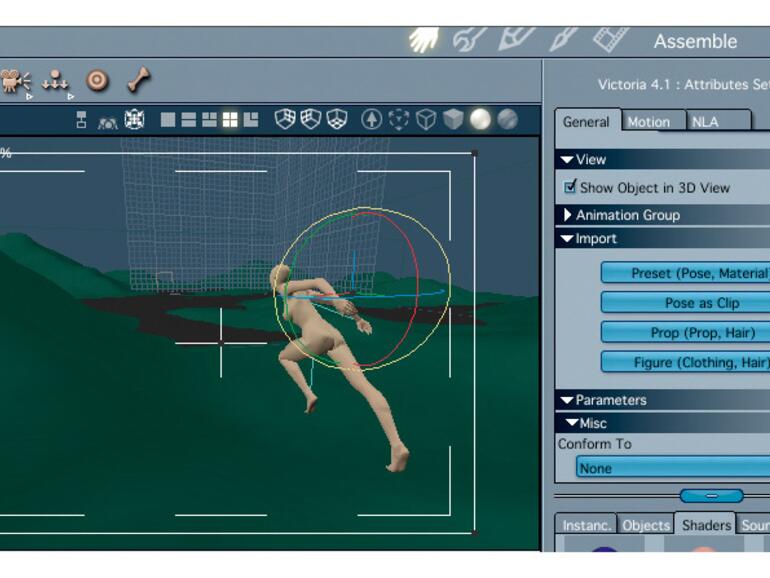Switch to the Assemble room hand icon
Viewport: 770px width, 578px height.
424,40
